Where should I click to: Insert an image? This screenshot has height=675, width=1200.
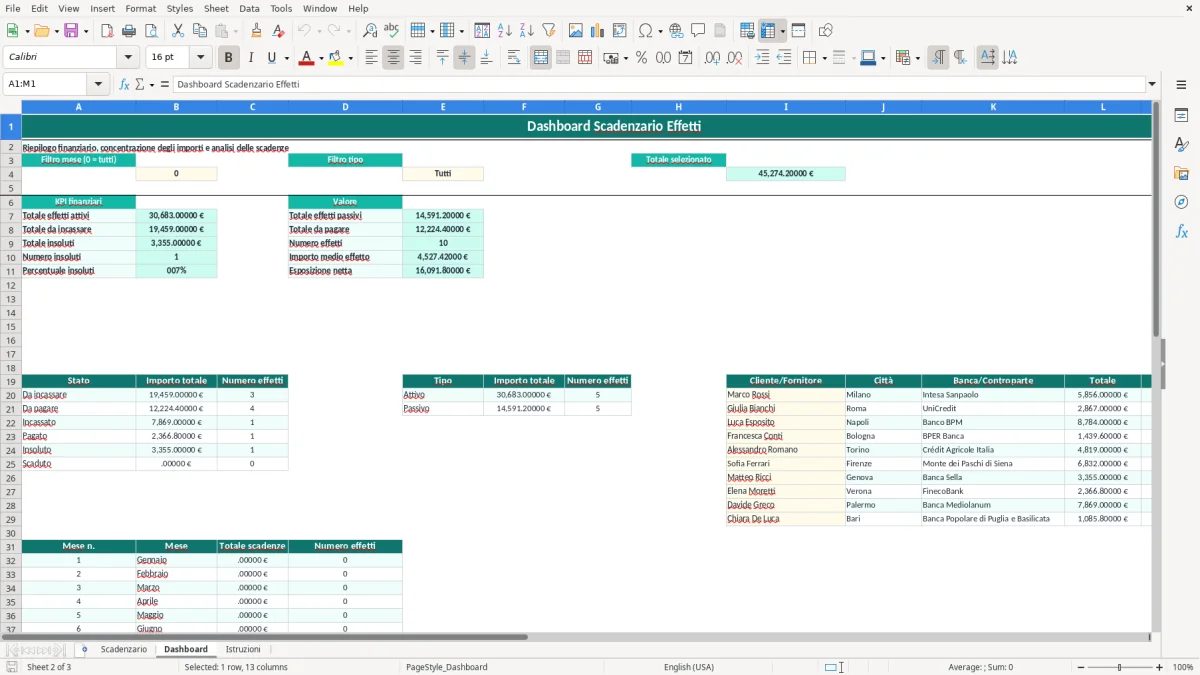[x=576, y=31]
